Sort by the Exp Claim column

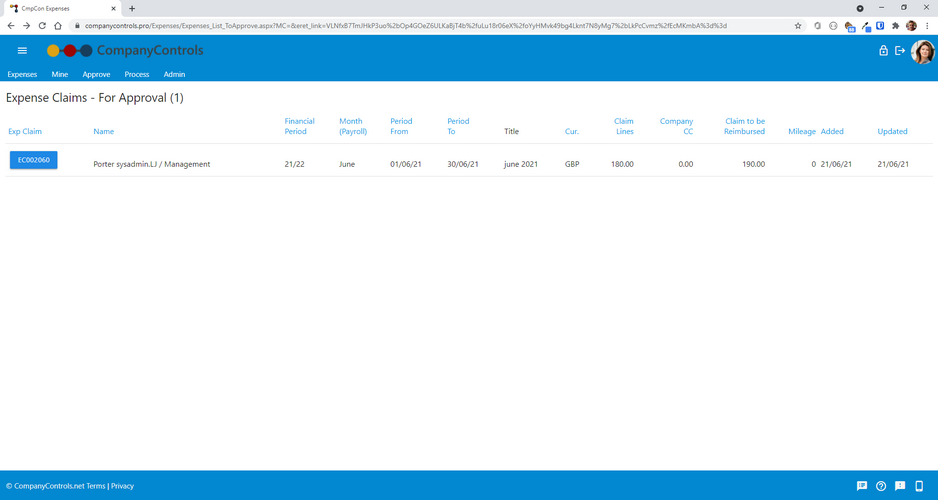(25, 132)
